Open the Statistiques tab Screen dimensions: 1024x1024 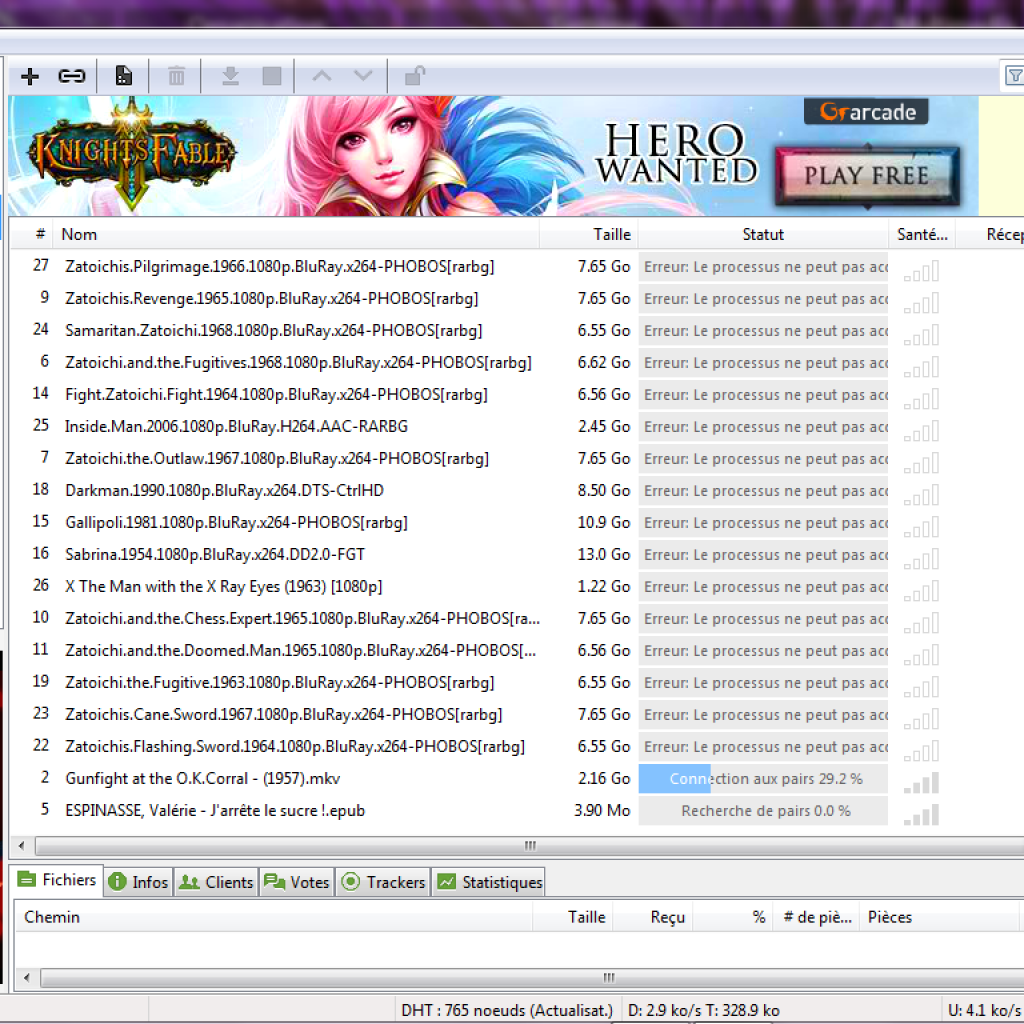(x=490, y=882)
